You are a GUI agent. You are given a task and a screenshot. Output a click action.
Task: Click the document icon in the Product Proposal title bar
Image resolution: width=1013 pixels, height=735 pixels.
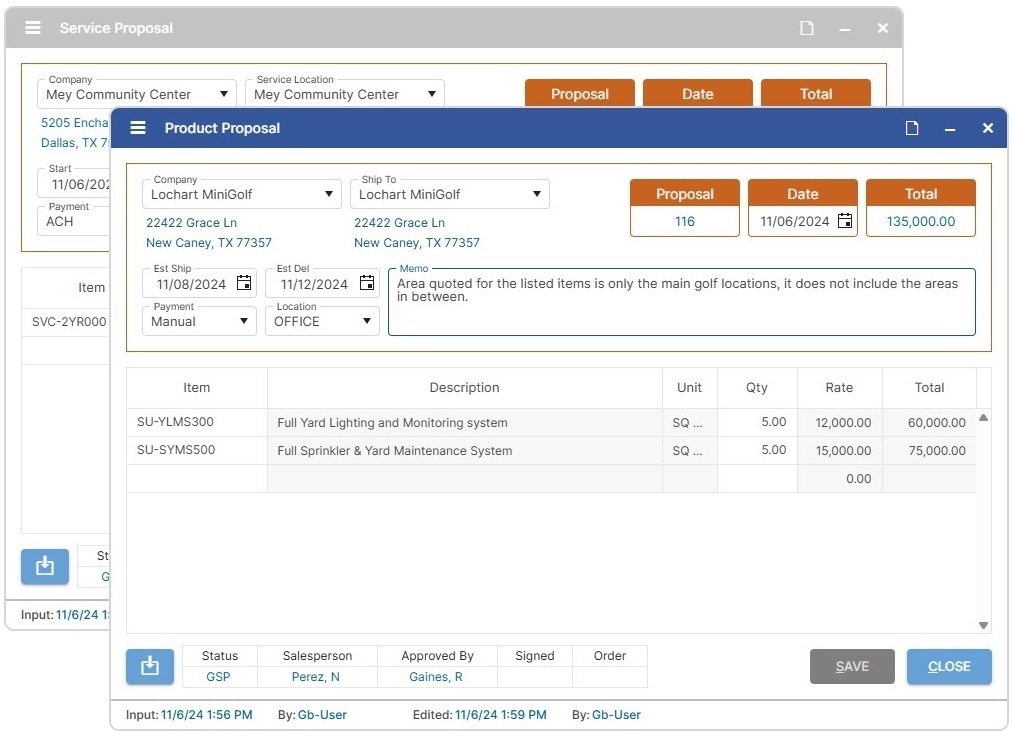pos(911,128)
